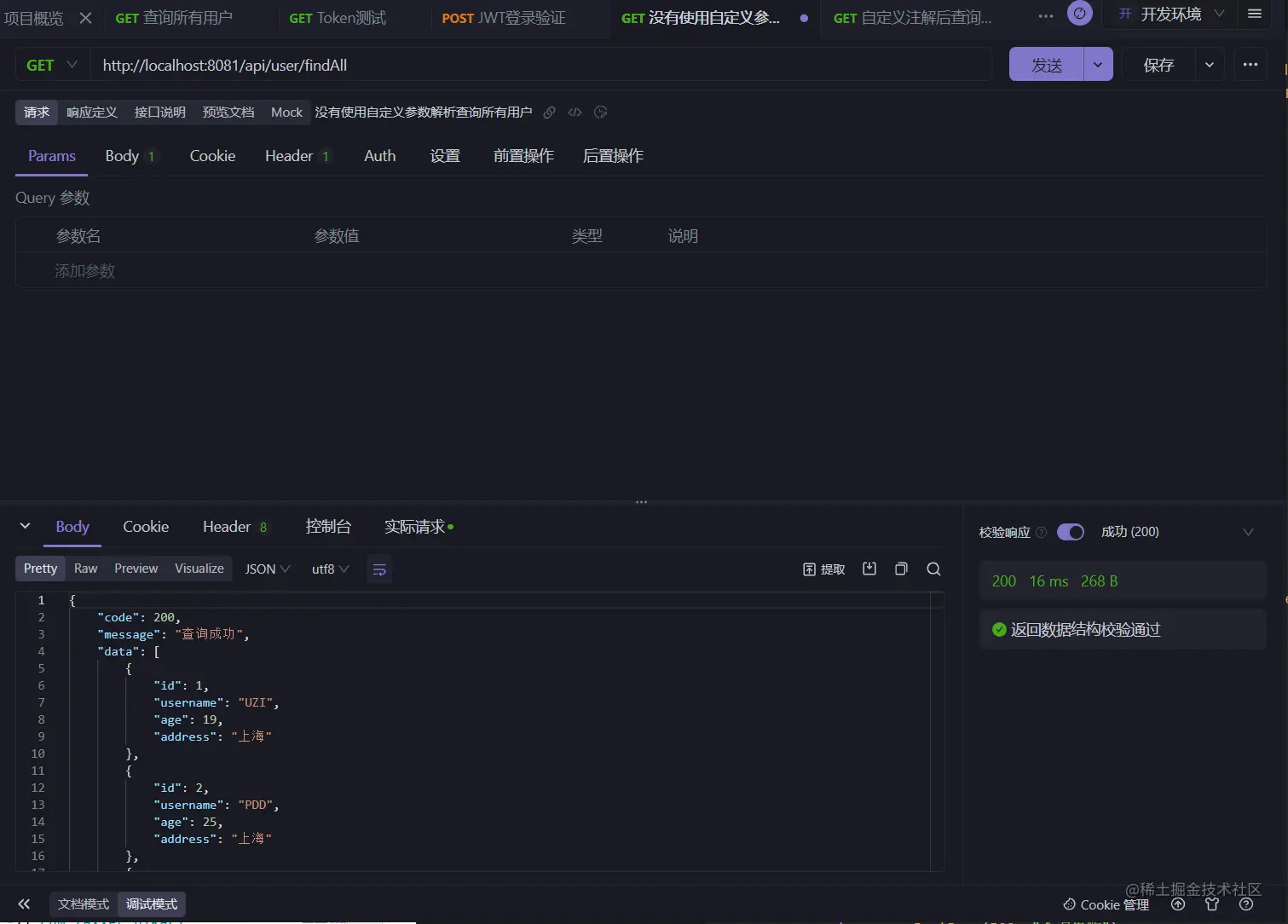
Task: Select the 接口说明 tab
Action: tap(160, 113)
